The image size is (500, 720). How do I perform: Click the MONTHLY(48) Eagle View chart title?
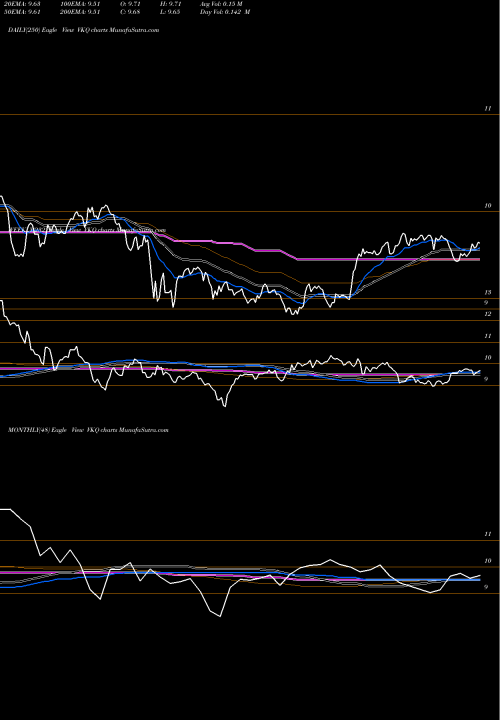(88, 430)
